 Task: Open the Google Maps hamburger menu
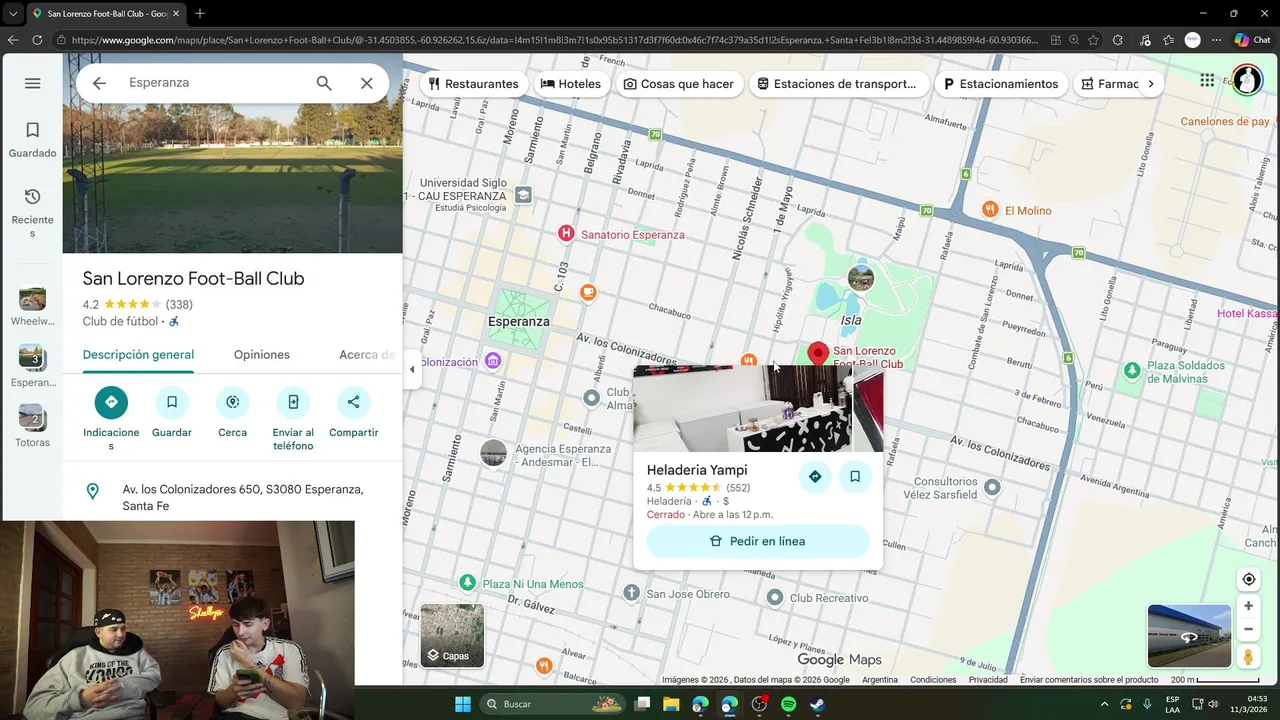click(32, 83)
